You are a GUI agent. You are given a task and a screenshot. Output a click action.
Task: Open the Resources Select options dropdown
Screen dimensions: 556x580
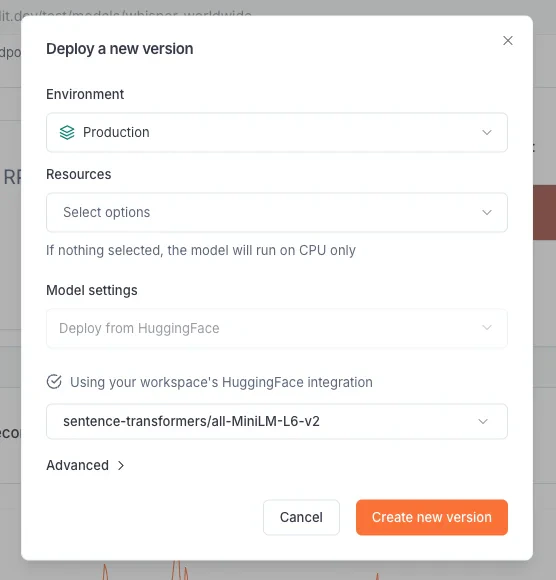click(x=277, y=212)
